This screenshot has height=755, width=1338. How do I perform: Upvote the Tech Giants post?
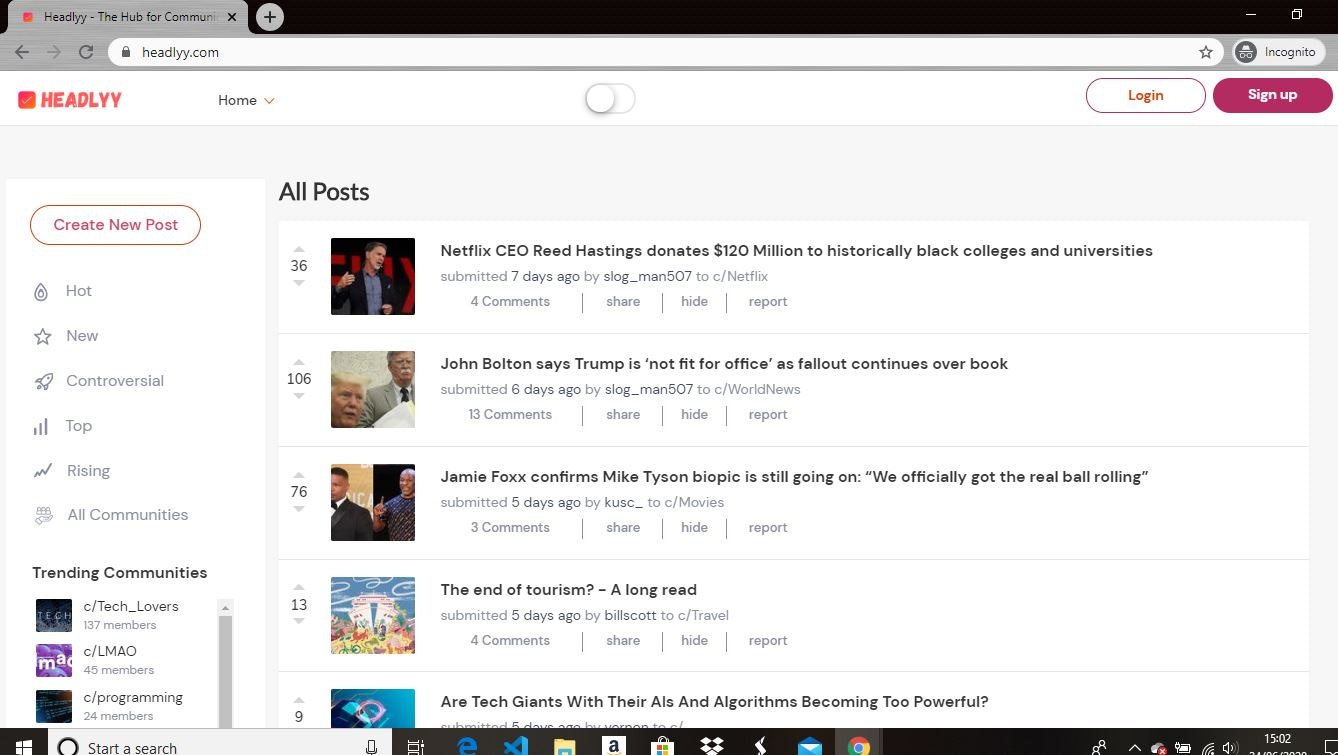pyautogui.click(x=299, y=701)
